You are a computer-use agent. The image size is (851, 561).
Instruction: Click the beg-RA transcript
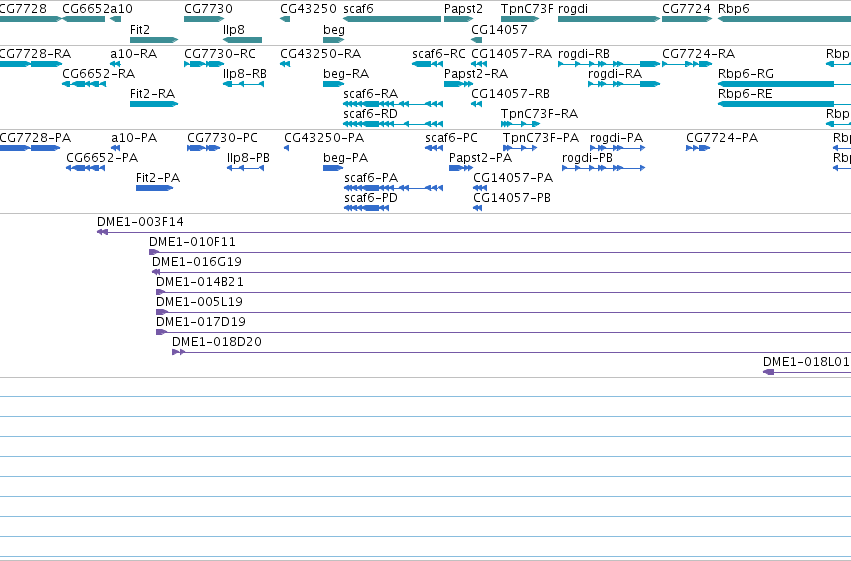click(334, 84)
